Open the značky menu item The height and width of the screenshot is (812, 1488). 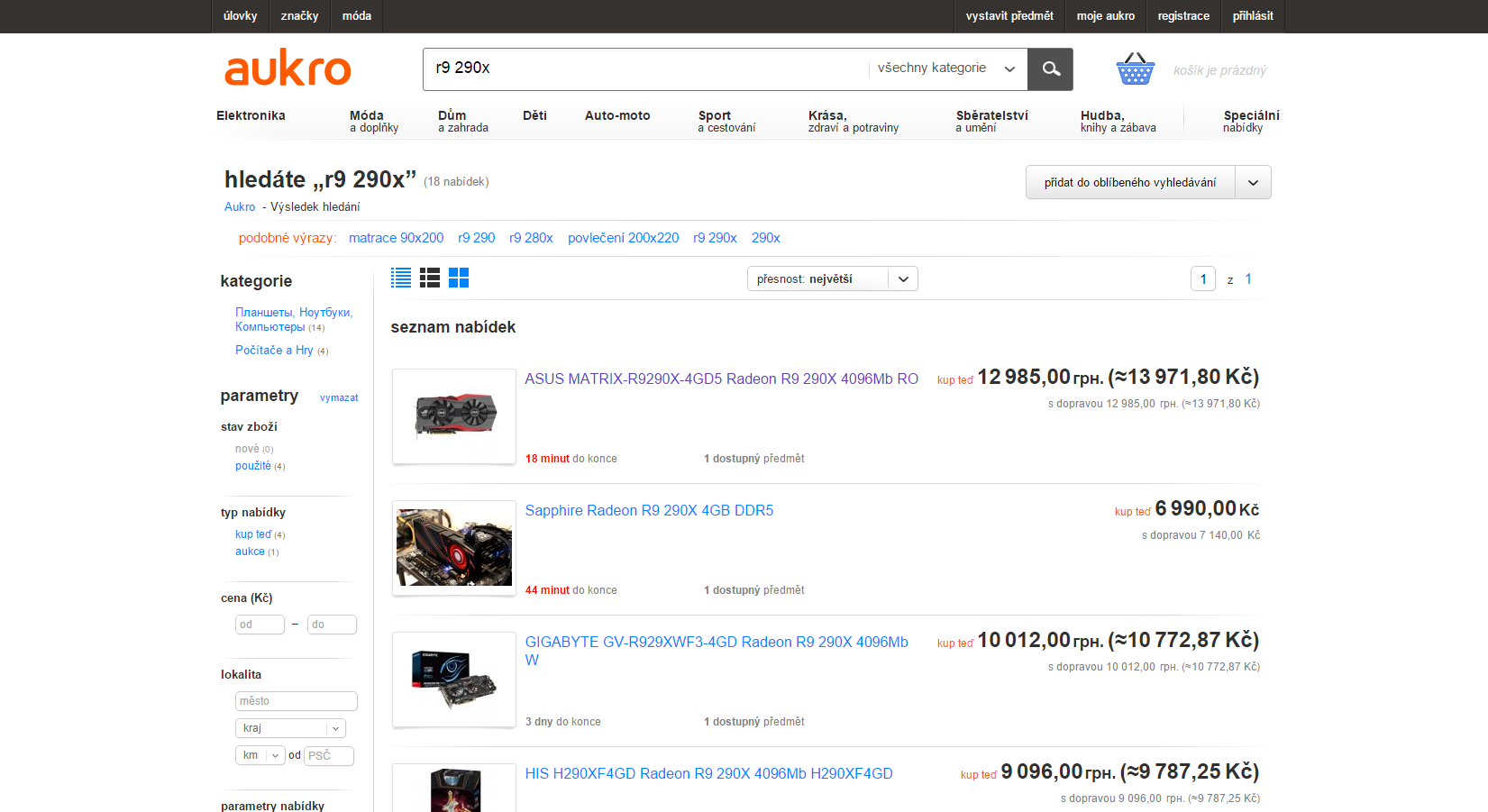(299, 16)
